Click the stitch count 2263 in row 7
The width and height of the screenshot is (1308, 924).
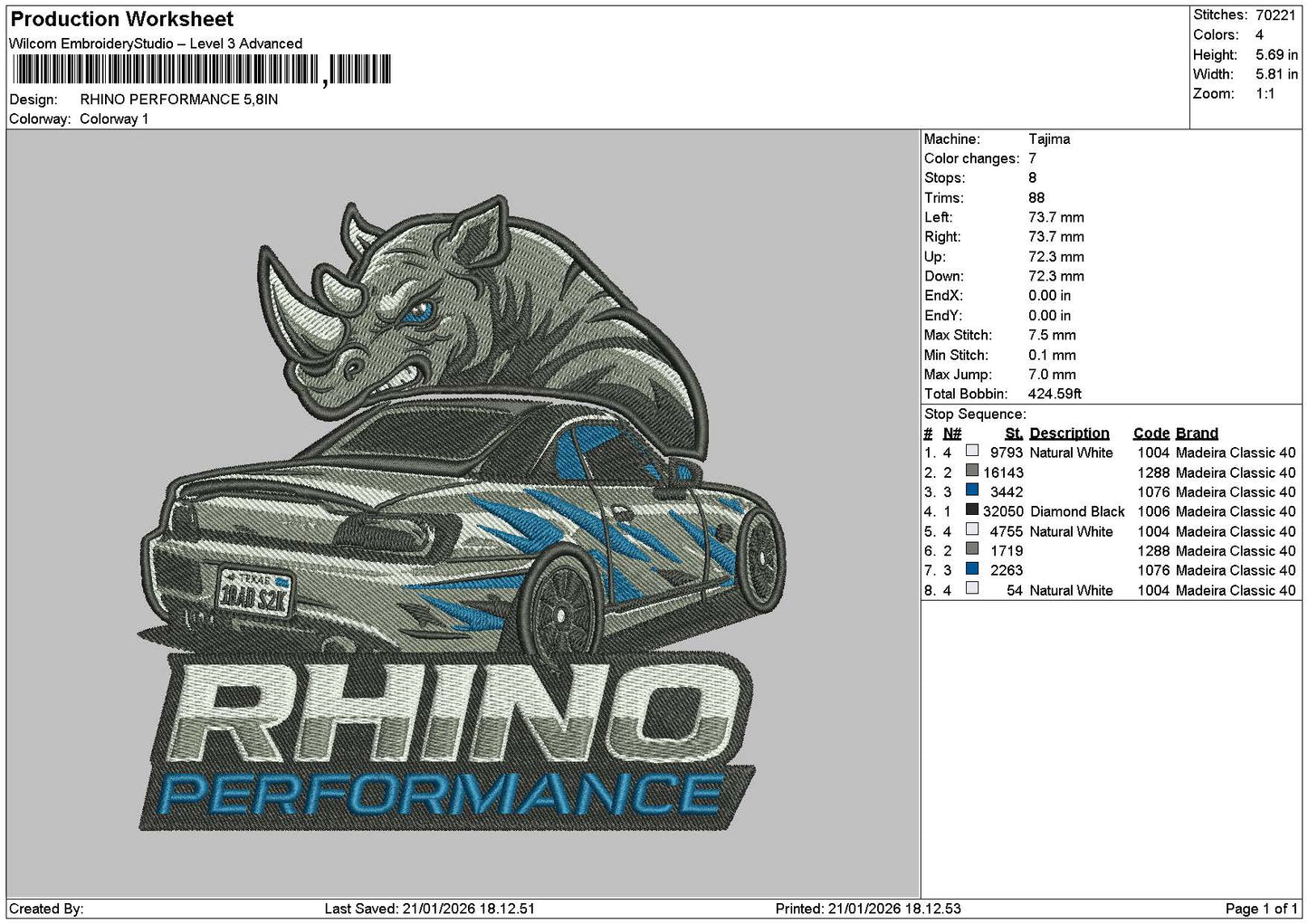tap(1007, 570)
